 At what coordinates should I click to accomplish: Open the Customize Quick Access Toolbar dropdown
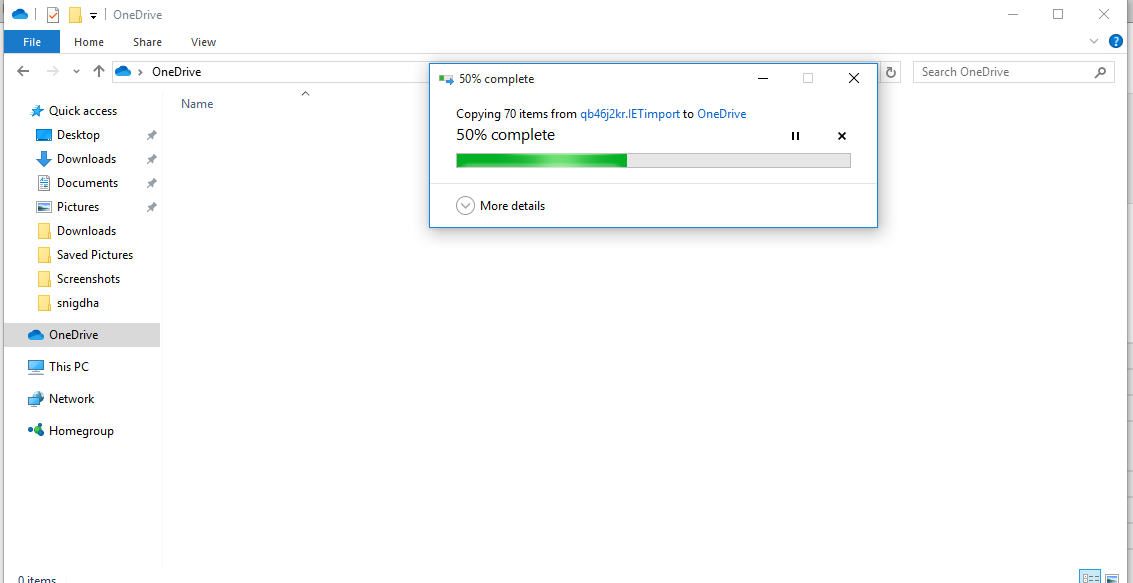pyautogui.click(x=93, y=16)
